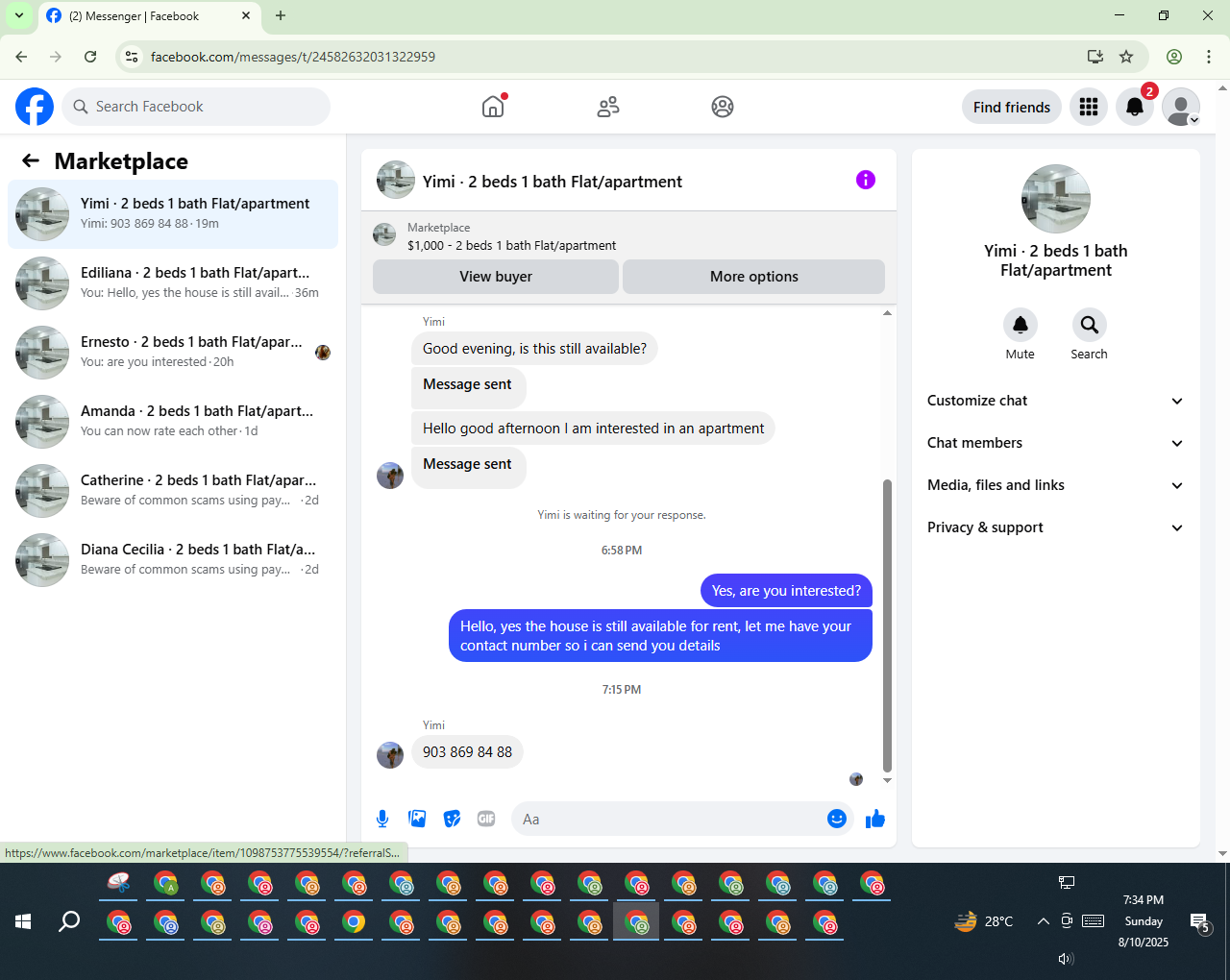Select the '903 869 84 88' message bubble

click(x=467, y=752)
